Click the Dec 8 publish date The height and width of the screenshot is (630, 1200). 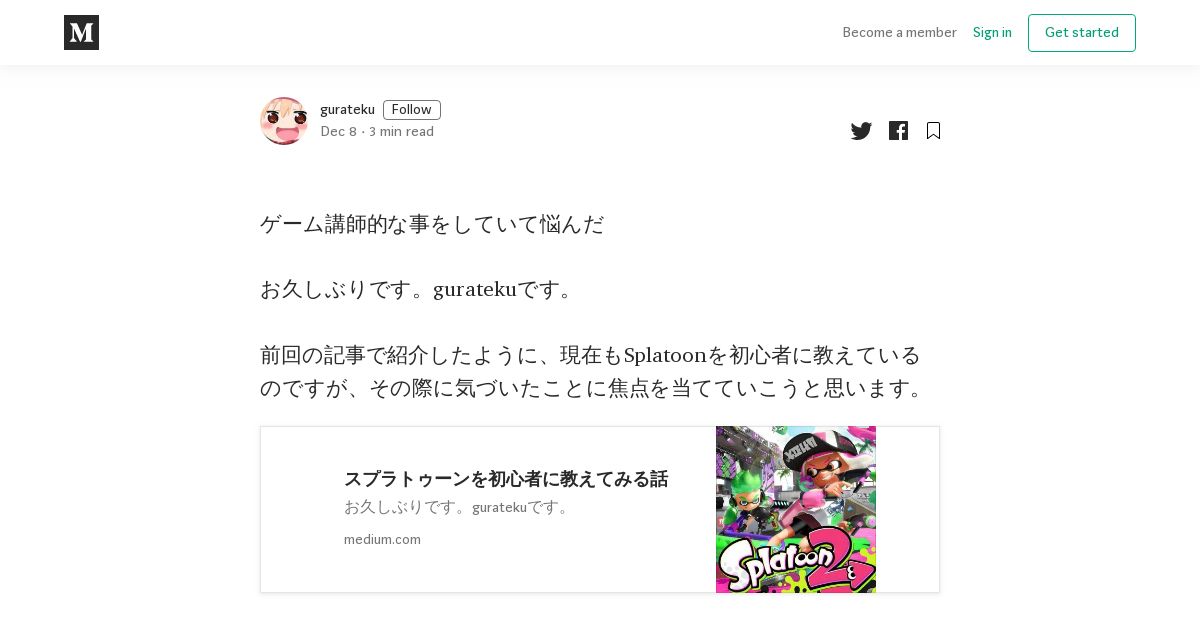[338, 132]
